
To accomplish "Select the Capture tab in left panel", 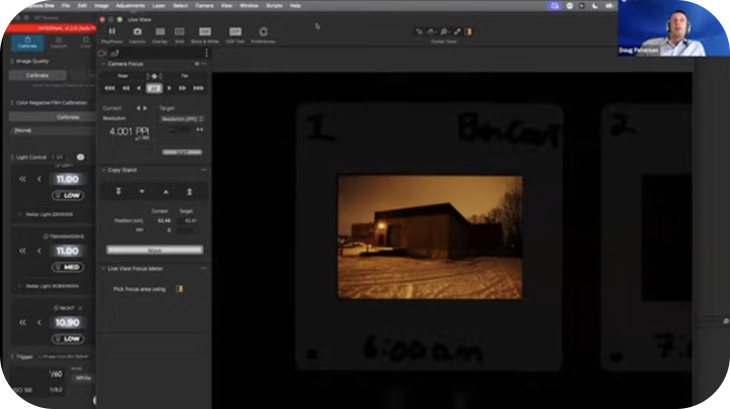I will tap(59, 42).
